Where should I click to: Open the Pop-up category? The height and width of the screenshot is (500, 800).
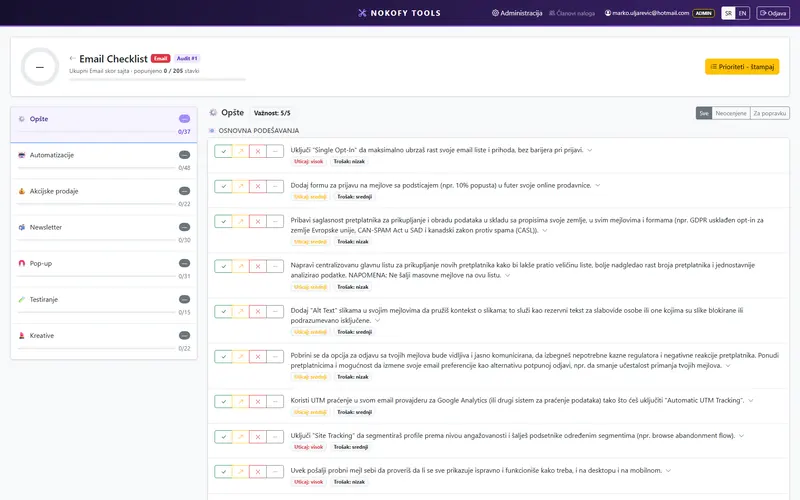tap(104, 269)
